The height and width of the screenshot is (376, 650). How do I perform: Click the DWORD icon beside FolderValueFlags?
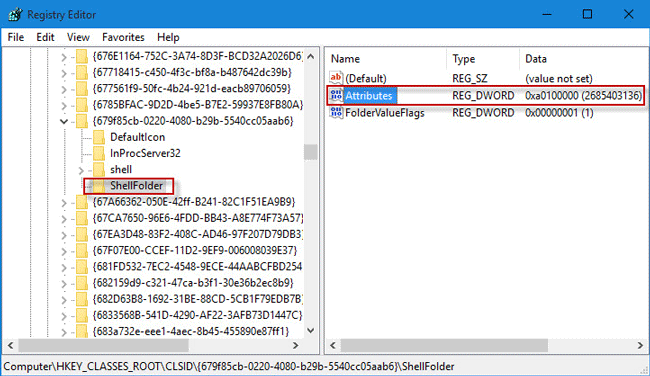click(336, 112)
